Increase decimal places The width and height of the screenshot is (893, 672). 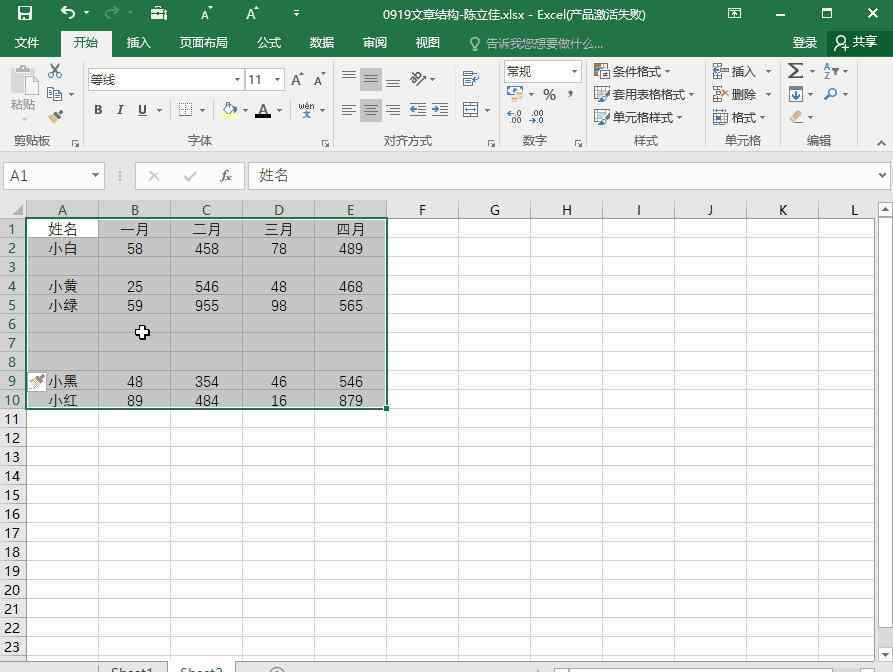point(514,117)
